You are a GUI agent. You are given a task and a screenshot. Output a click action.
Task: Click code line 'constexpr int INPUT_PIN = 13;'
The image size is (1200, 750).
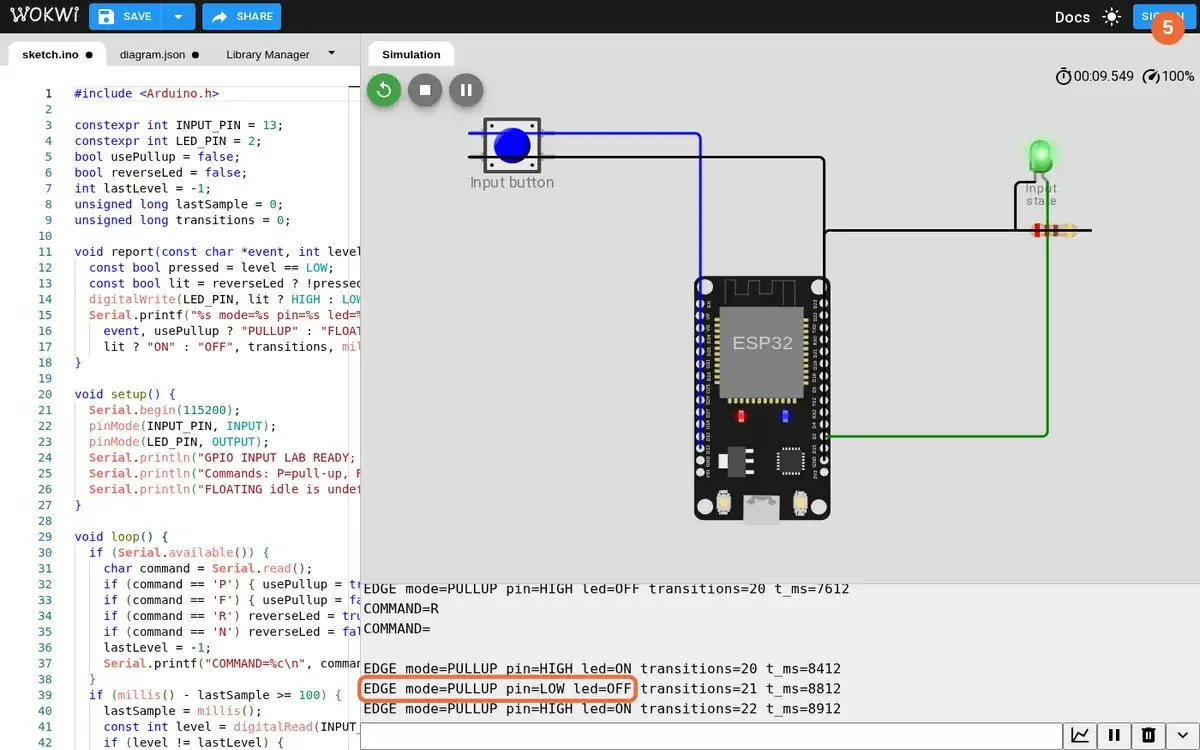[x=179, y=125]
